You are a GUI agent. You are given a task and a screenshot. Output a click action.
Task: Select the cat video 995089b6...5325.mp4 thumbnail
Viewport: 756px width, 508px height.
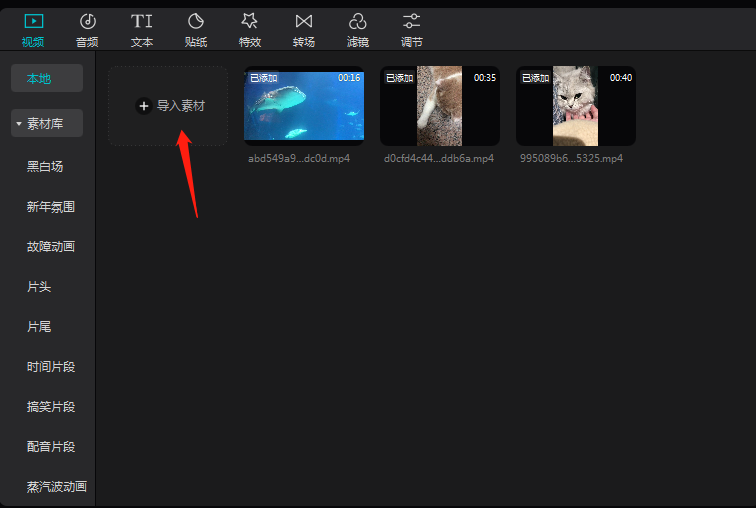coord(576,106)
